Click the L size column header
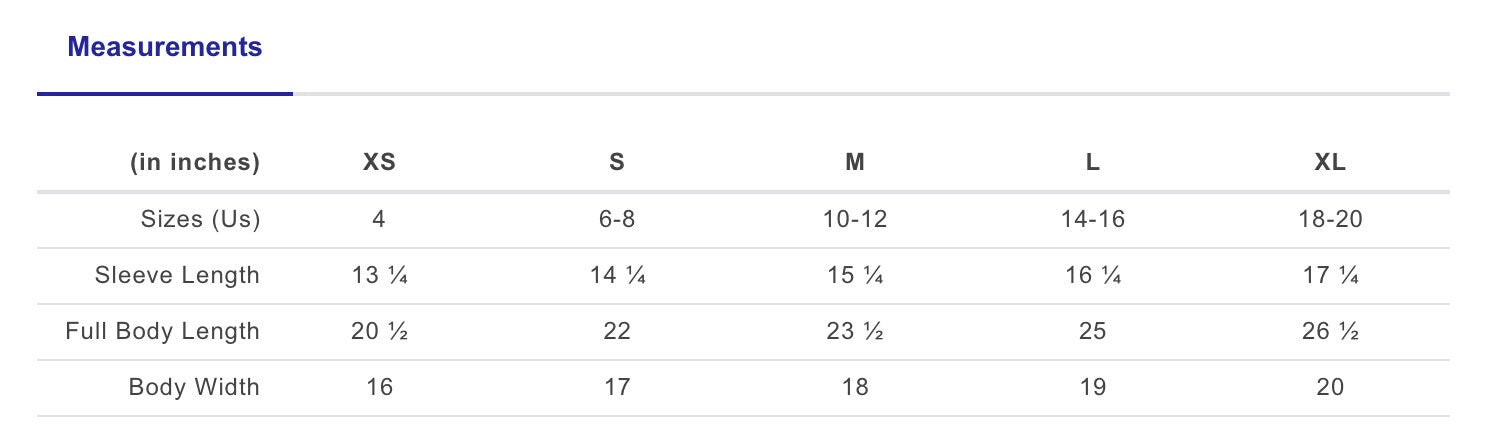This screenshot has width=1498, height=434. point(1093,163)
